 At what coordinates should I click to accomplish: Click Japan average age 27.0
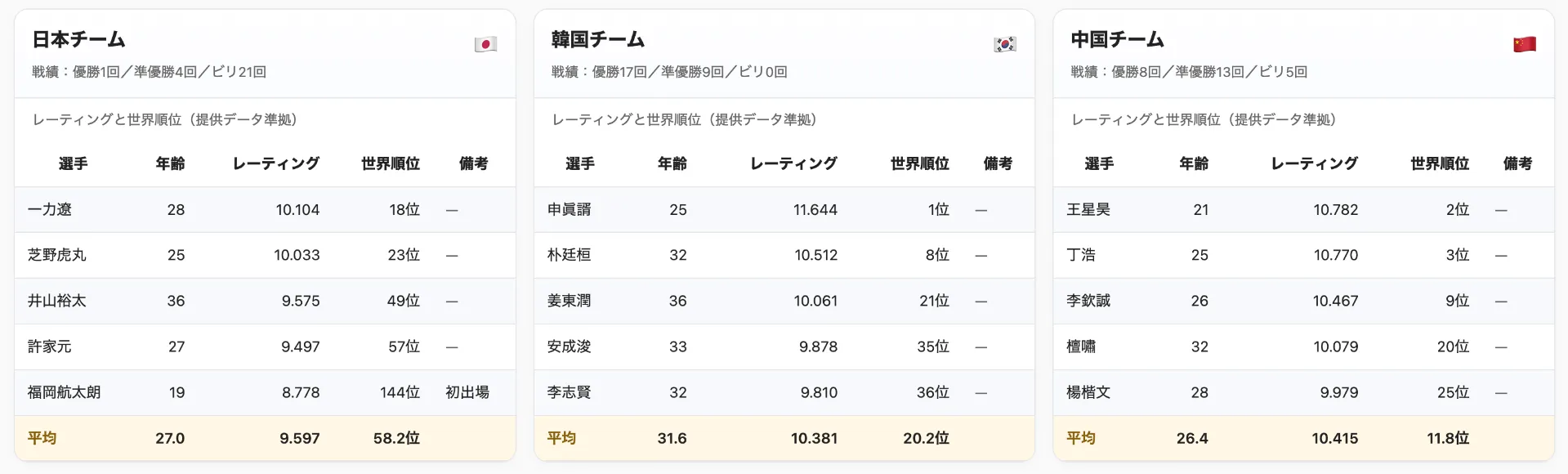pos(170,439)
